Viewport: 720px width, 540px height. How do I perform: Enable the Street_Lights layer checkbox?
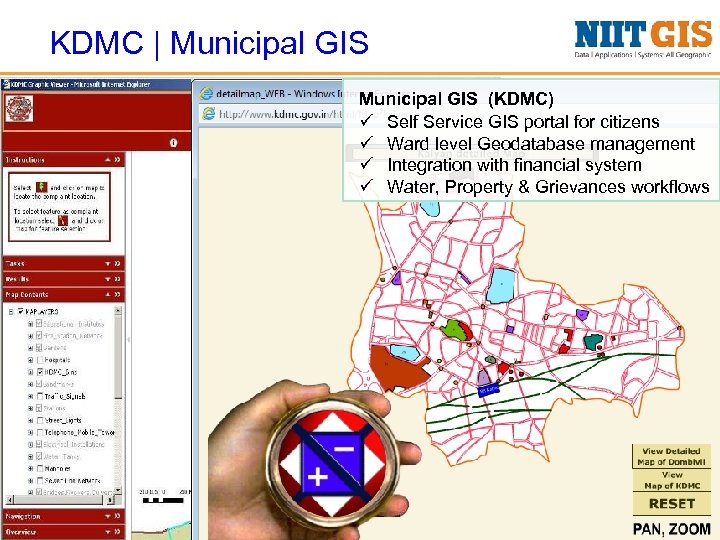point(40,420)
